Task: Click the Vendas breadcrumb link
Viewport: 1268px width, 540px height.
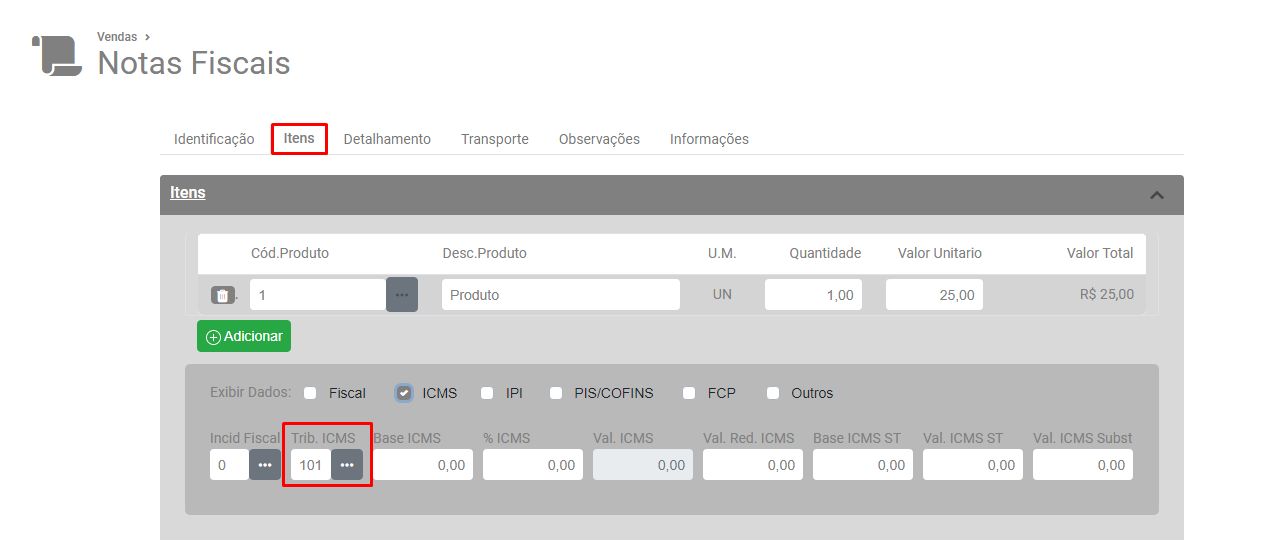Action: 117,37
